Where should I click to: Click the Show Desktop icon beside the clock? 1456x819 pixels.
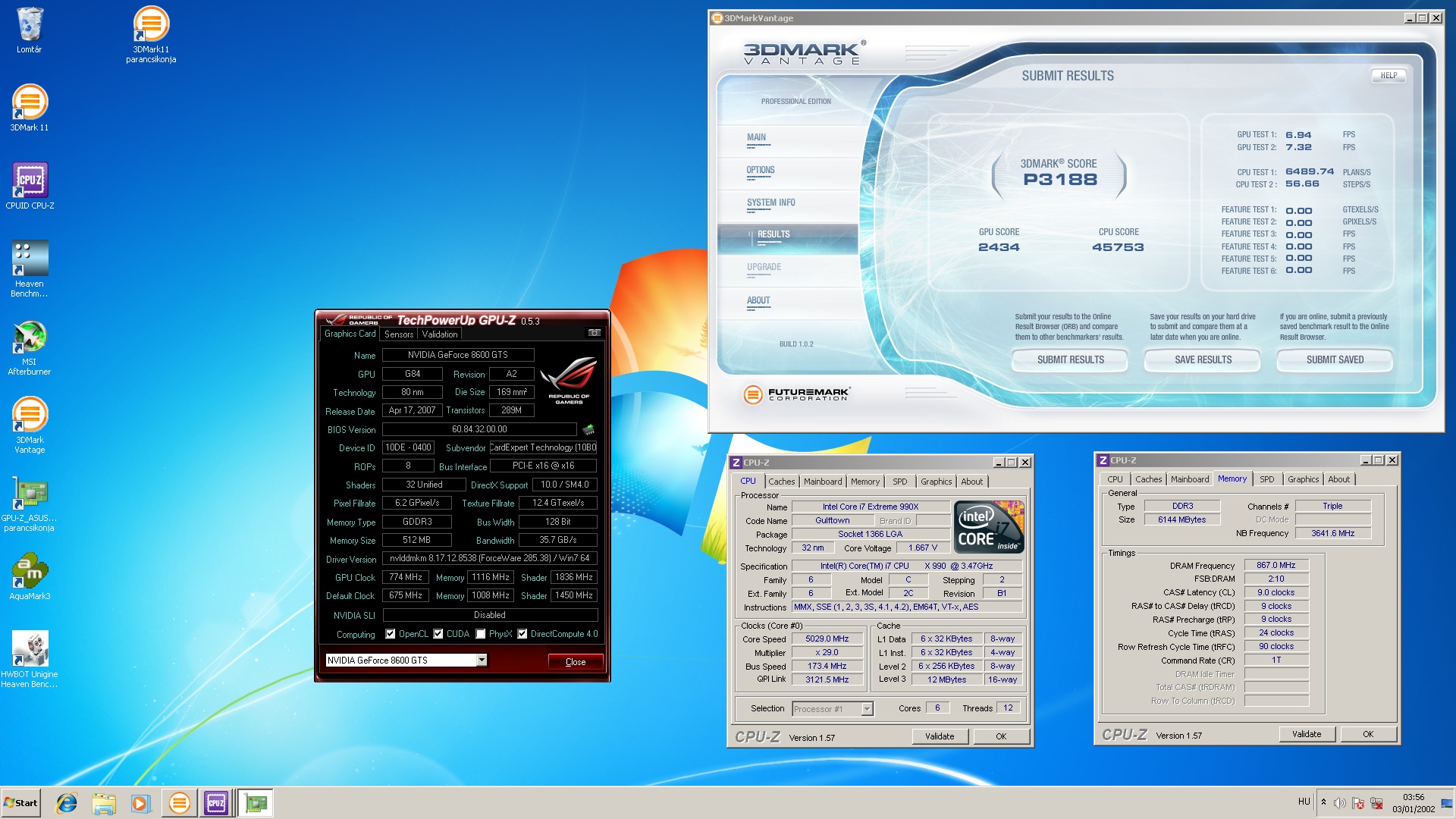click(1448, 803)
